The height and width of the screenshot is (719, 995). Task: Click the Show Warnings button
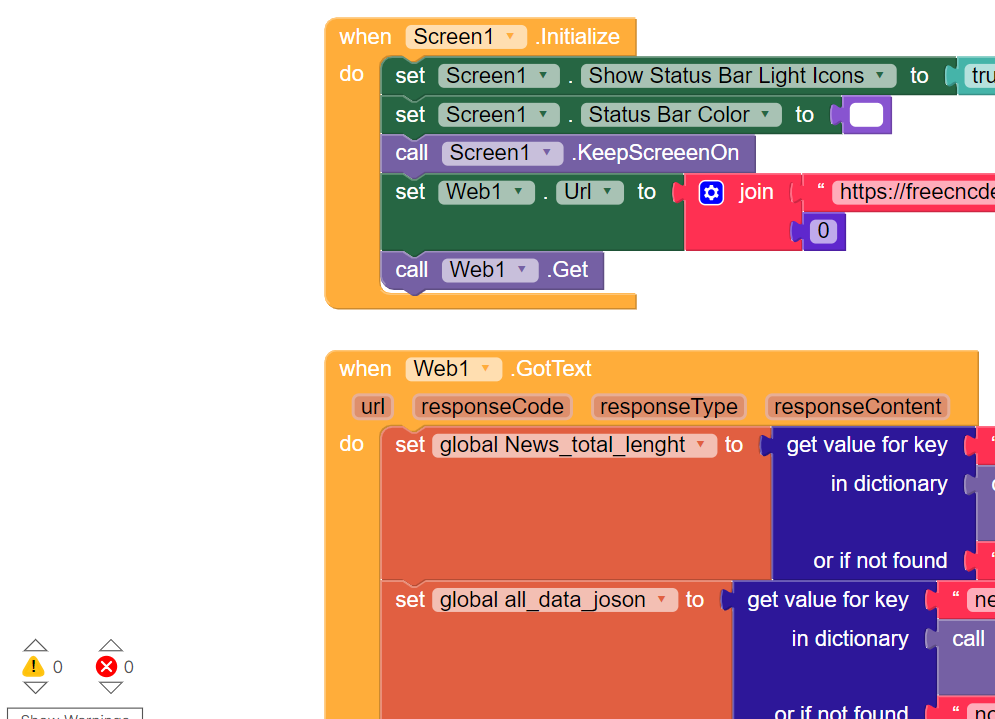(75, 714)
